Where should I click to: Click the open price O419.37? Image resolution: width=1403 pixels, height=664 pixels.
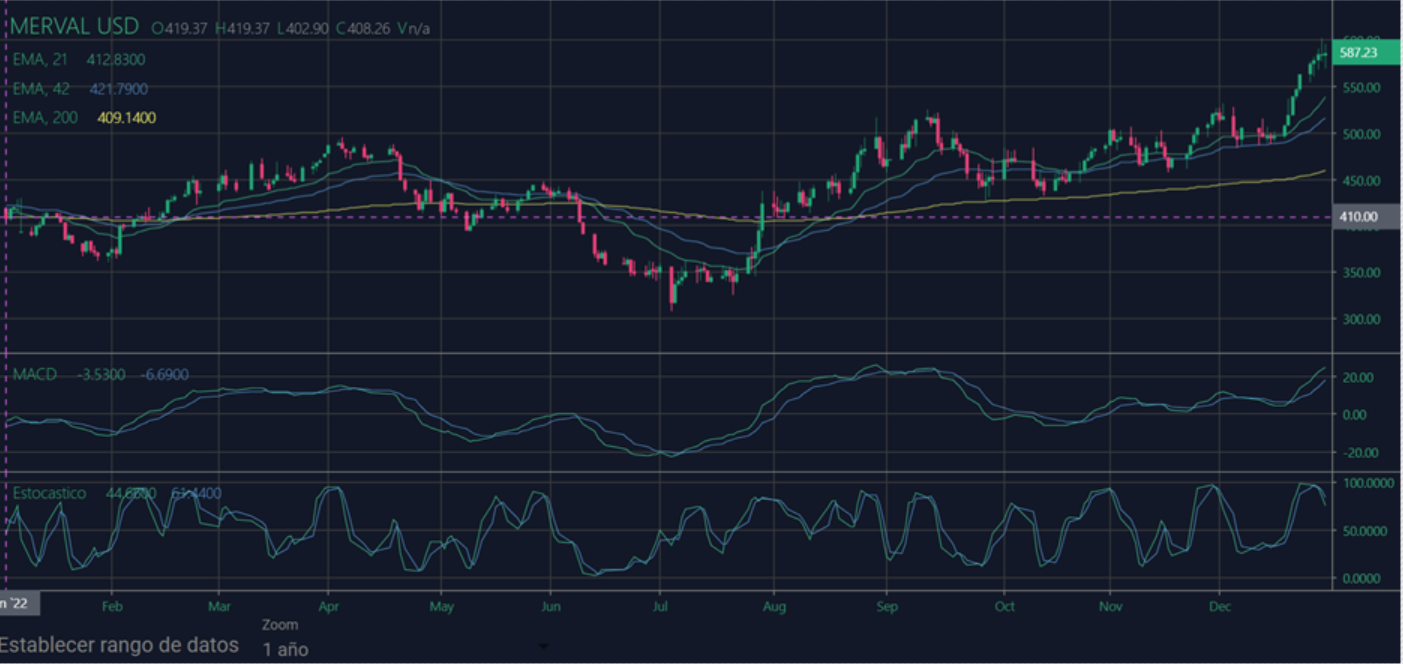coord(181,28)
